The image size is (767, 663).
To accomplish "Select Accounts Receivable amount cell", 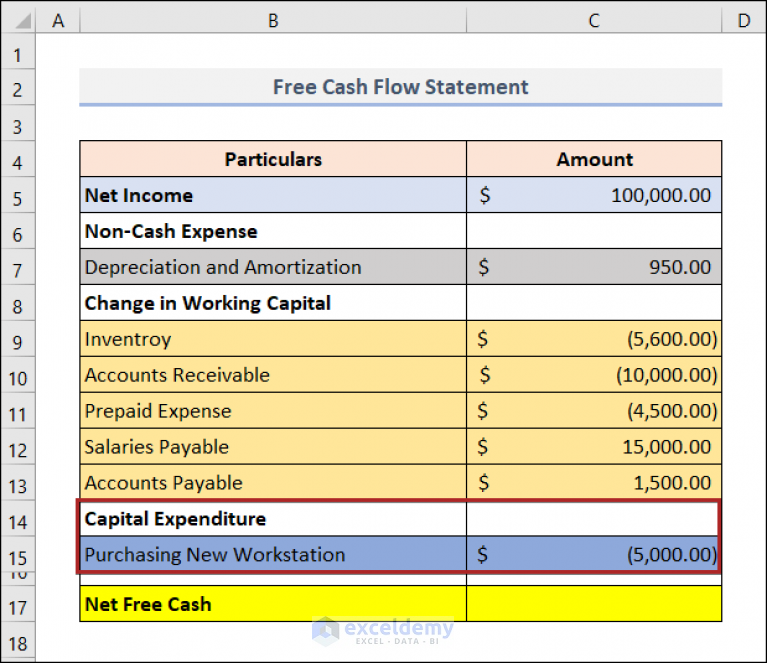I will click(x=594, y=376).
